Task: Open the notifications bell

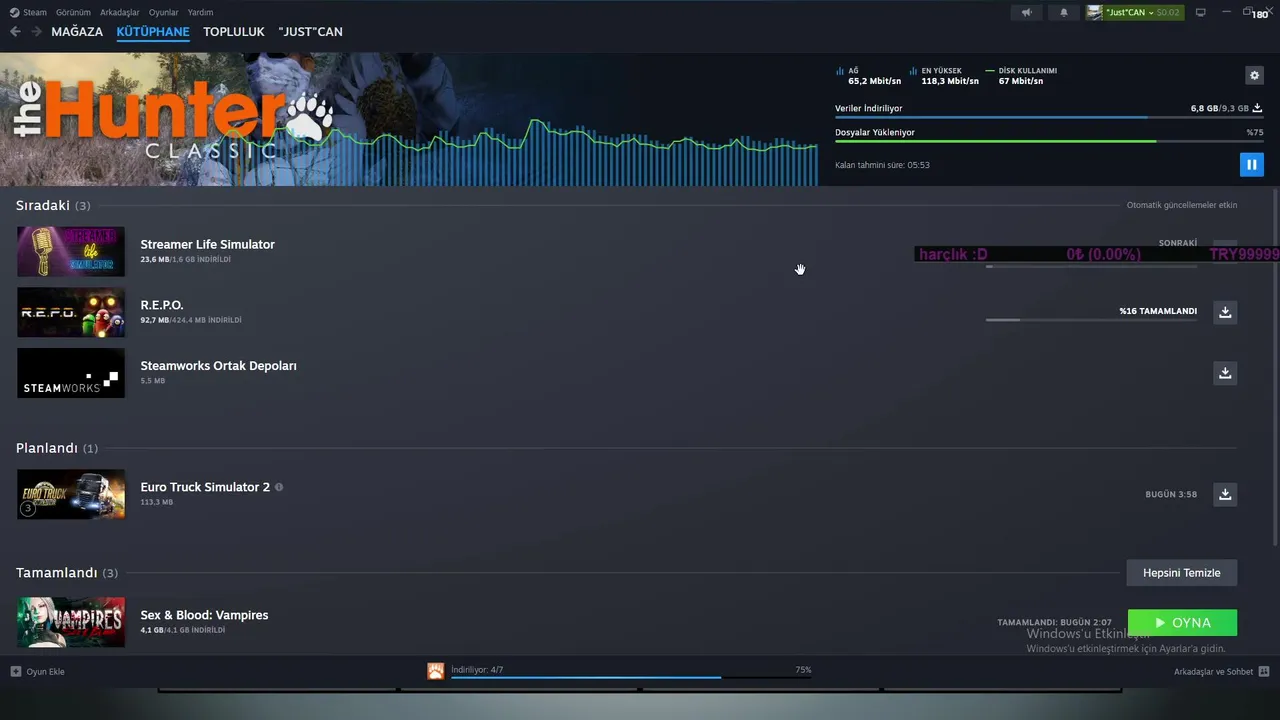Action: coord(1063,12)
